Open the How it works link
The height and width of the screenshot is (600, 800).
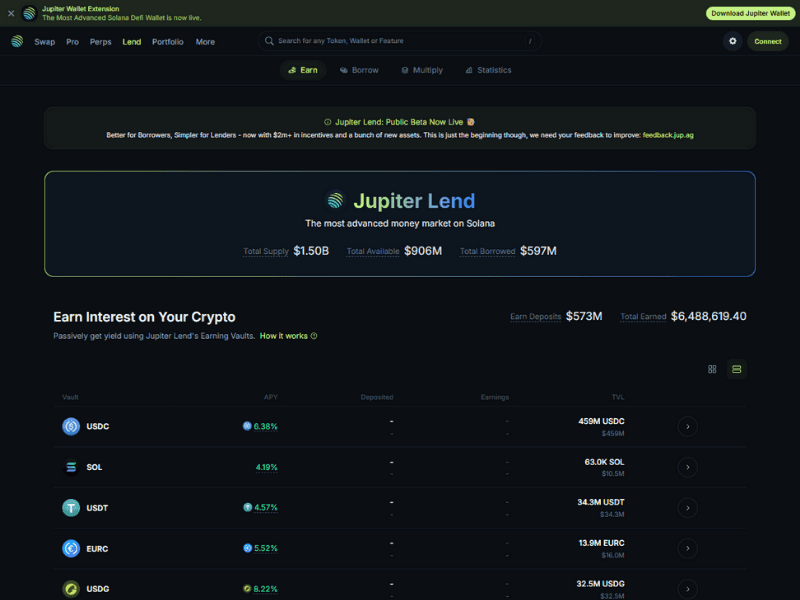[x=288, y=336]
